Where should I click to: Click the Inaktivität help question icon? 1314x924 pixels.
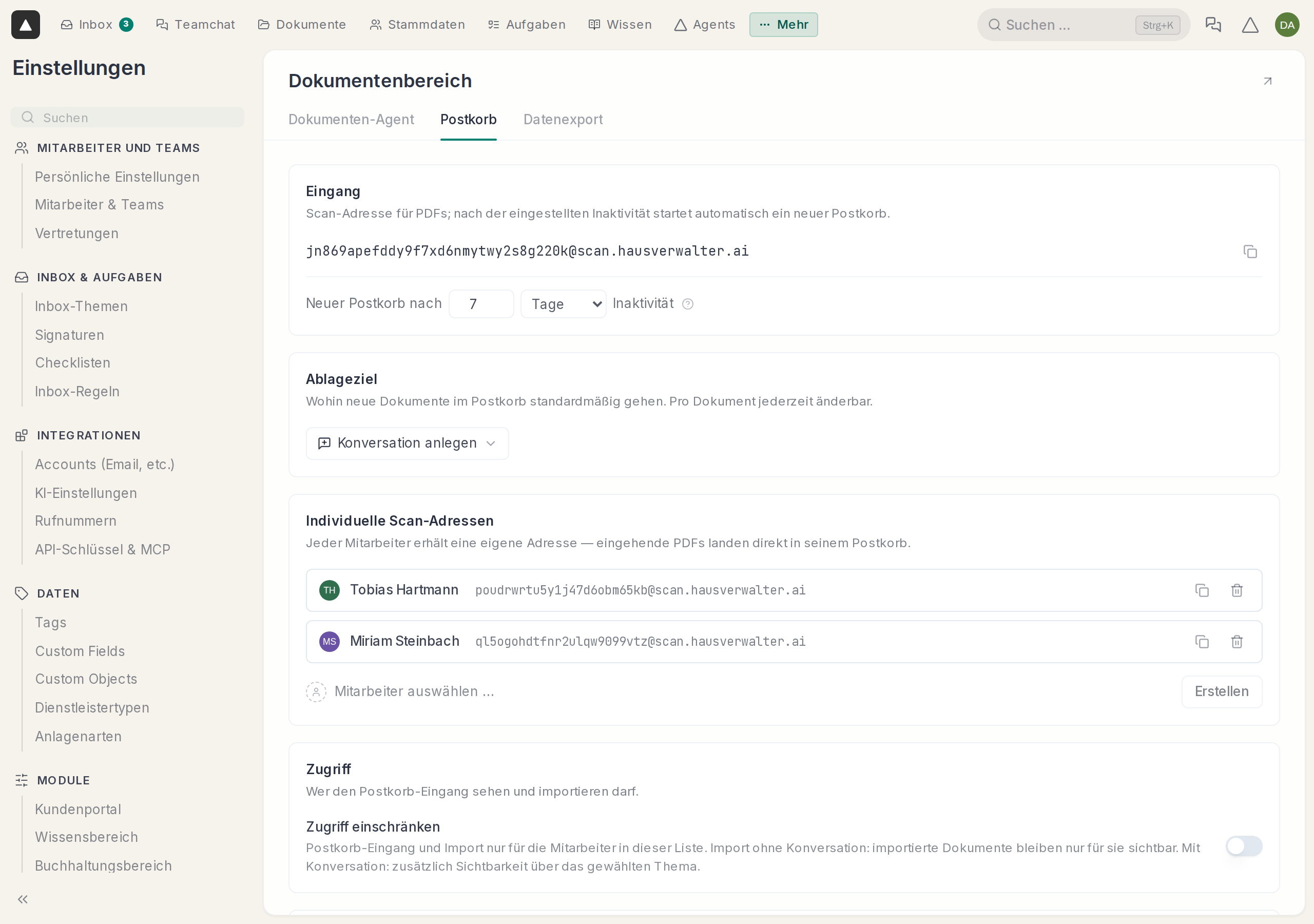pos(688,304)
